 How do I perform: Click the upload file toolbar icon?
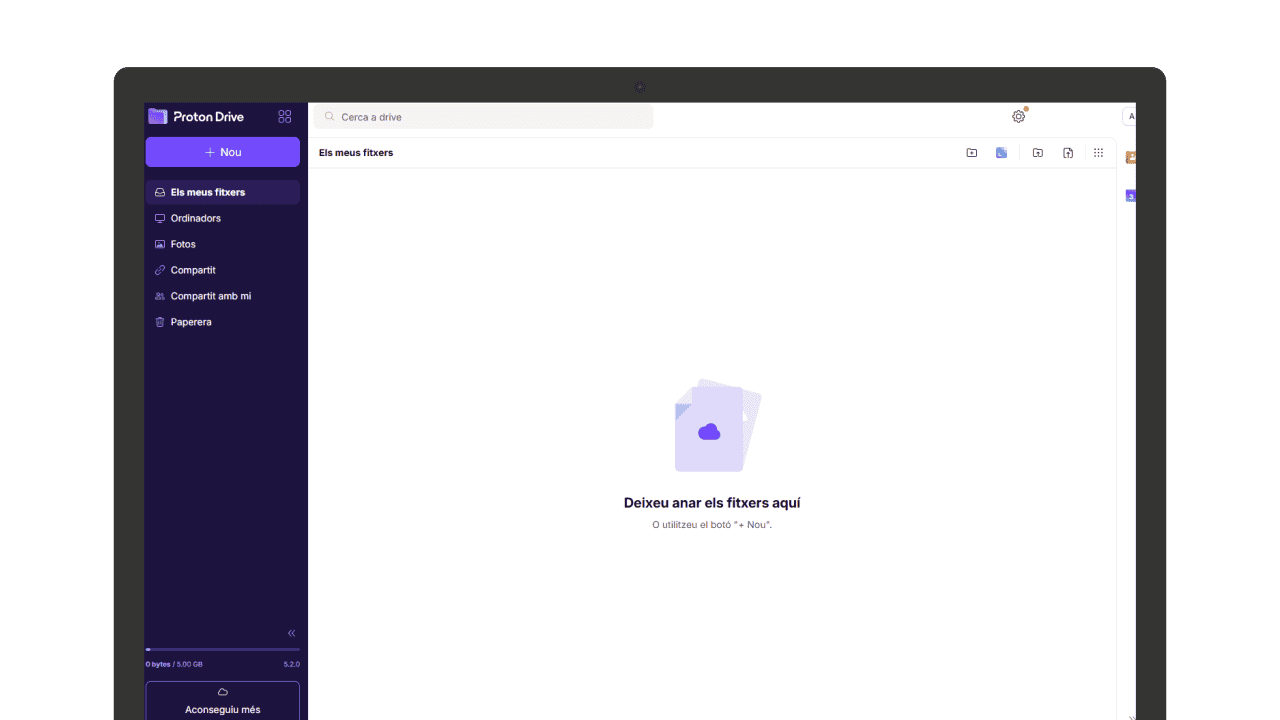click(1068, 153)
